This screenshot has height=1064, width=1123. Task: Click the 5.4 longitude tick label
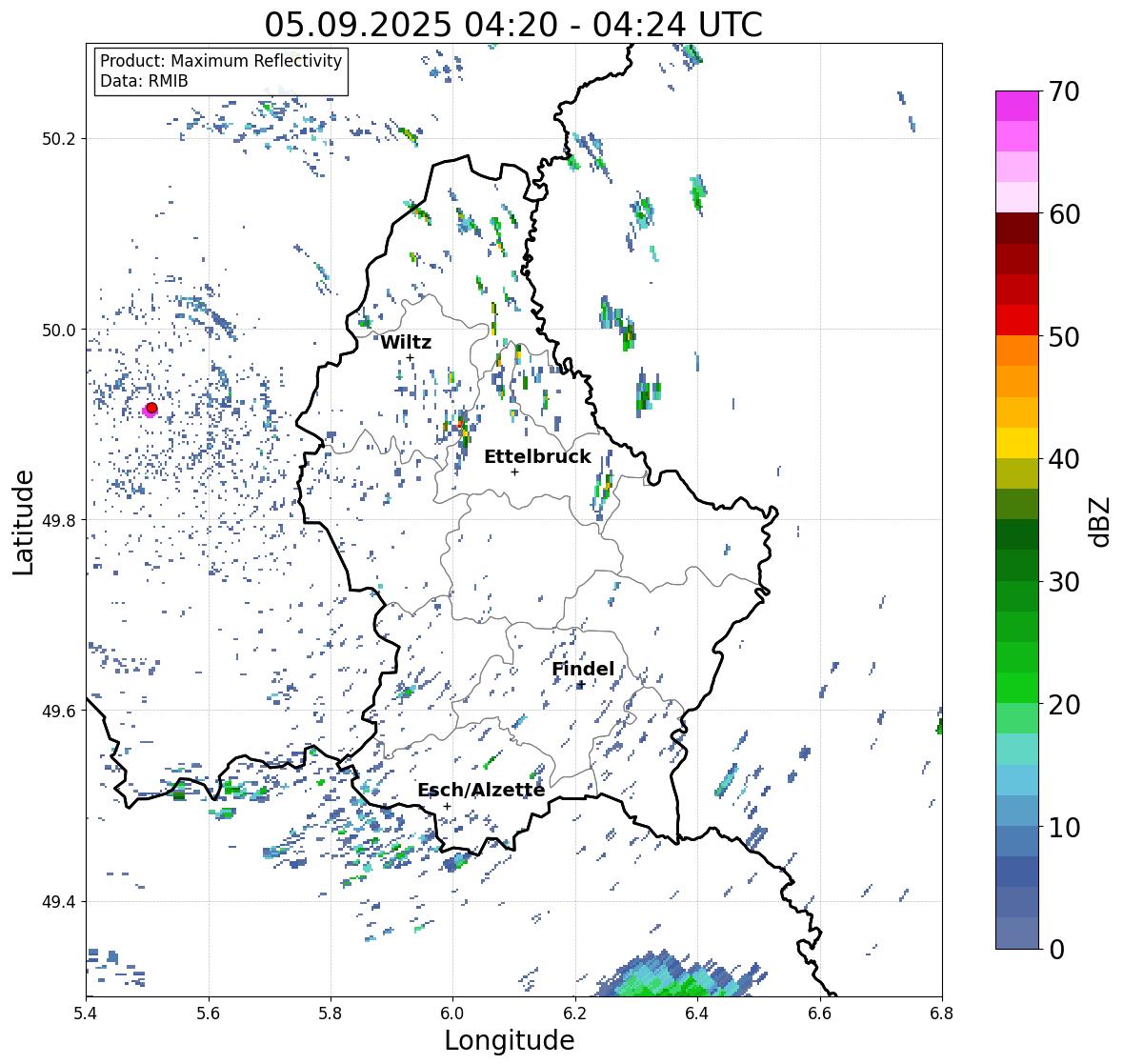click(x=87, y=1014)
